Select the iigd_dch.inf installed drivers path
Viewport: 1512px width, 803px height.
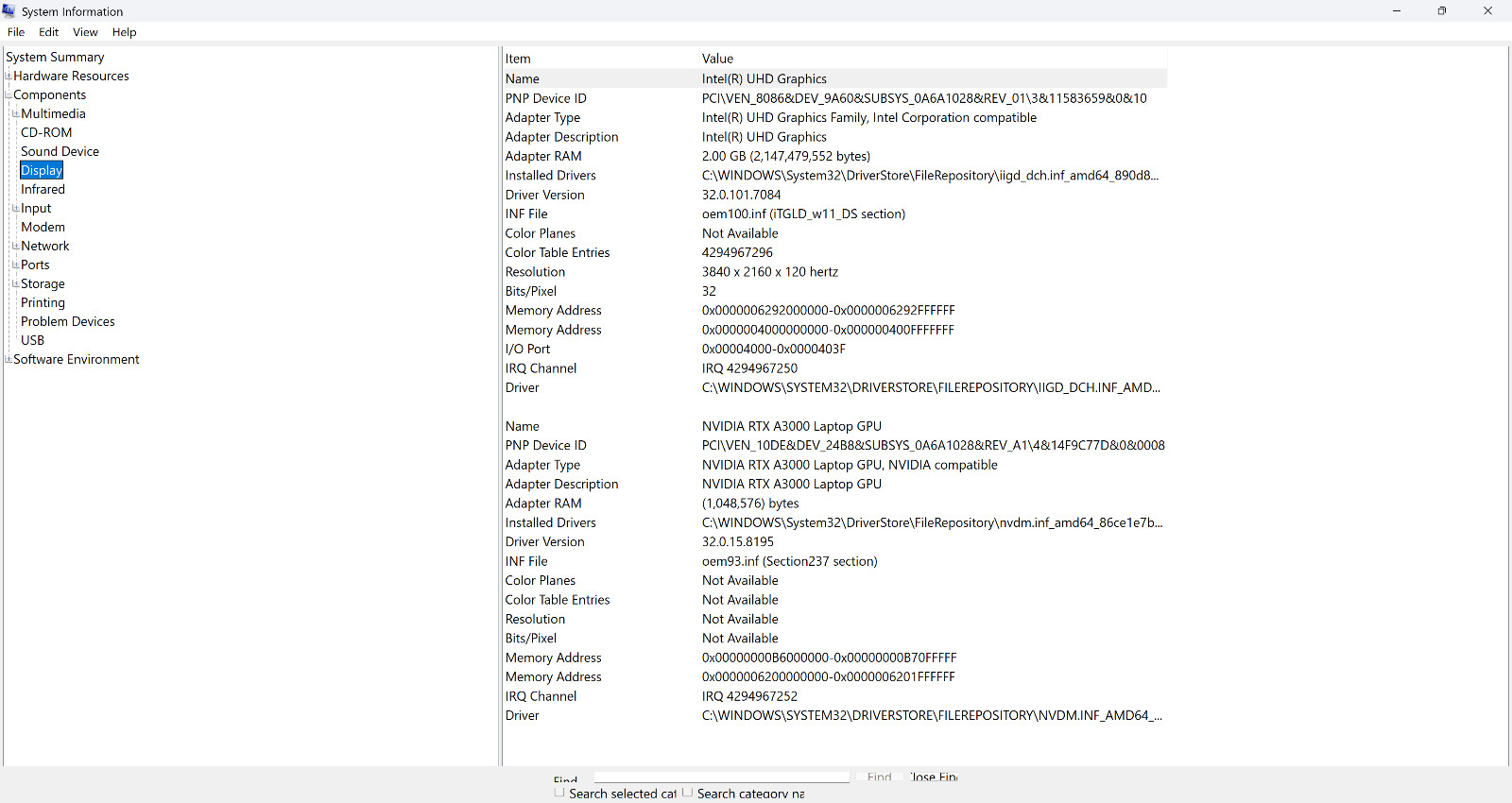[930, 176]
